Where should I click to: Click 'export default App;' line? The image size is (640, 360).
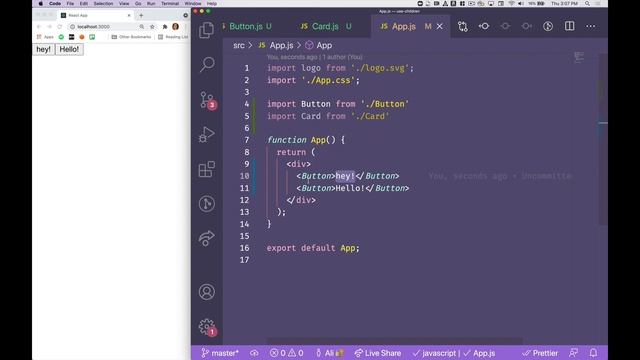[x=313, y=248]
